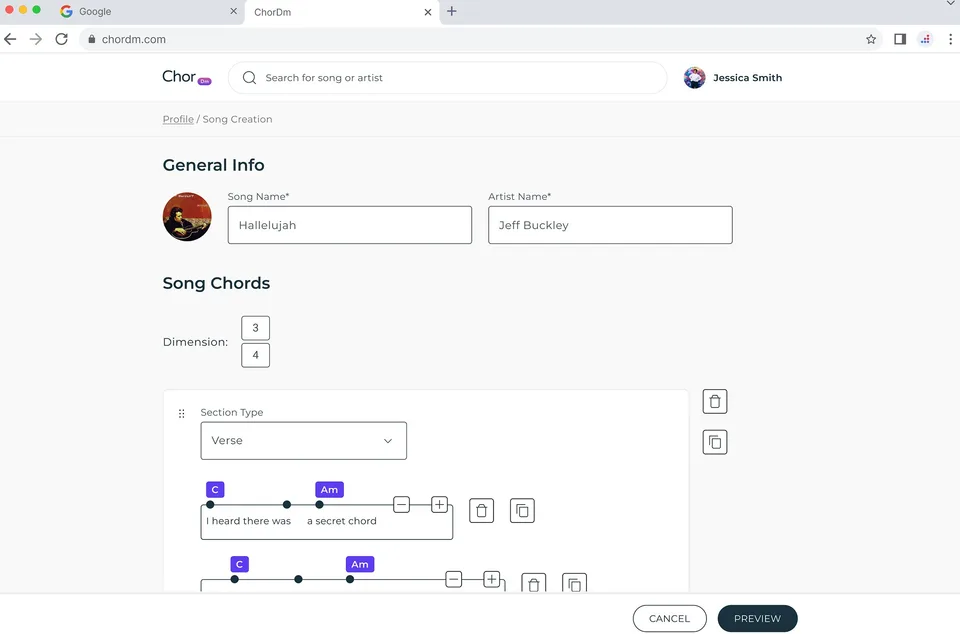
Task: Open the Chrome three-dot menu
Action: click(x=950, y=39)
